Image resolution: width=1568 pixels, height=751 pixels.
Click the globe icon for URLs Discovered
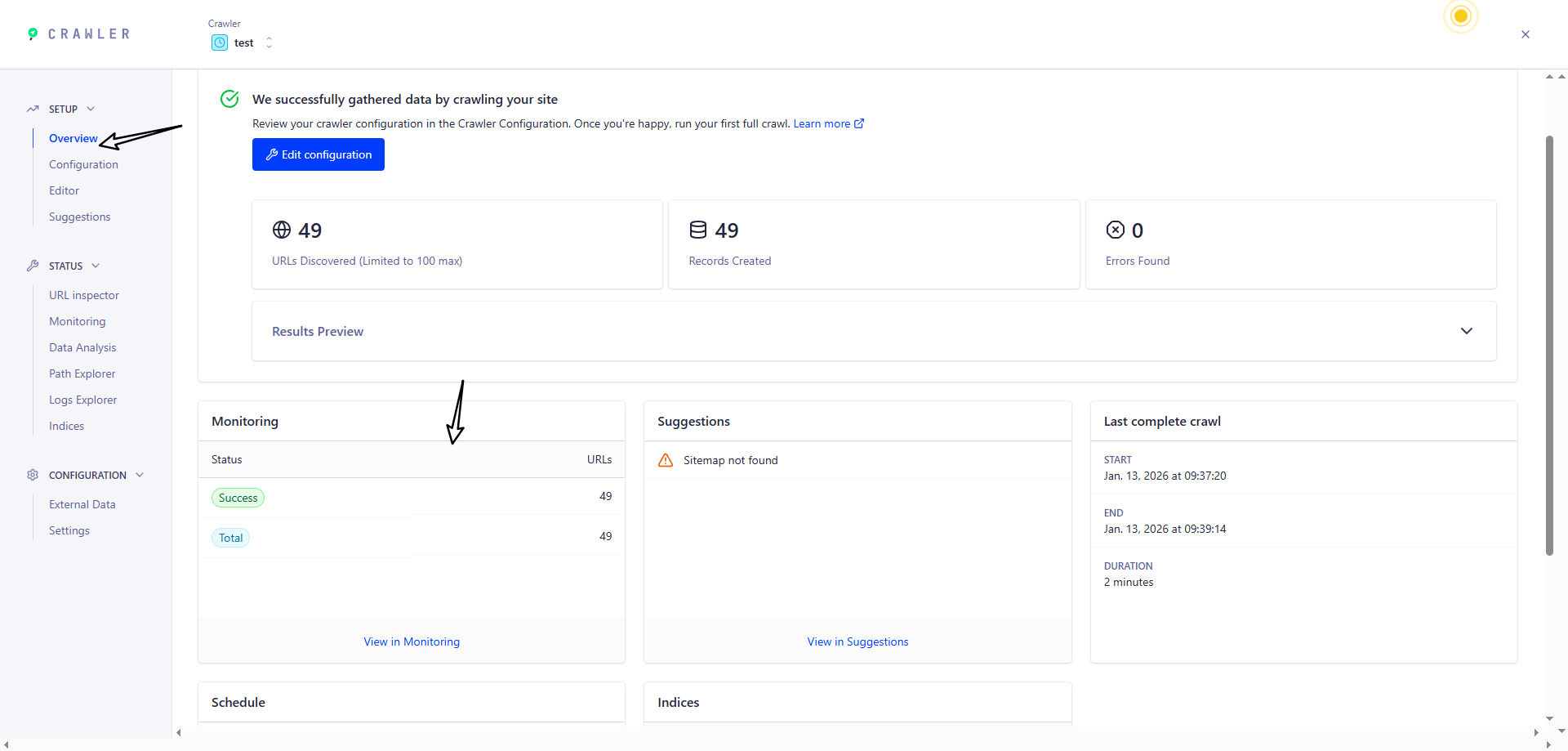coord(282,230)
